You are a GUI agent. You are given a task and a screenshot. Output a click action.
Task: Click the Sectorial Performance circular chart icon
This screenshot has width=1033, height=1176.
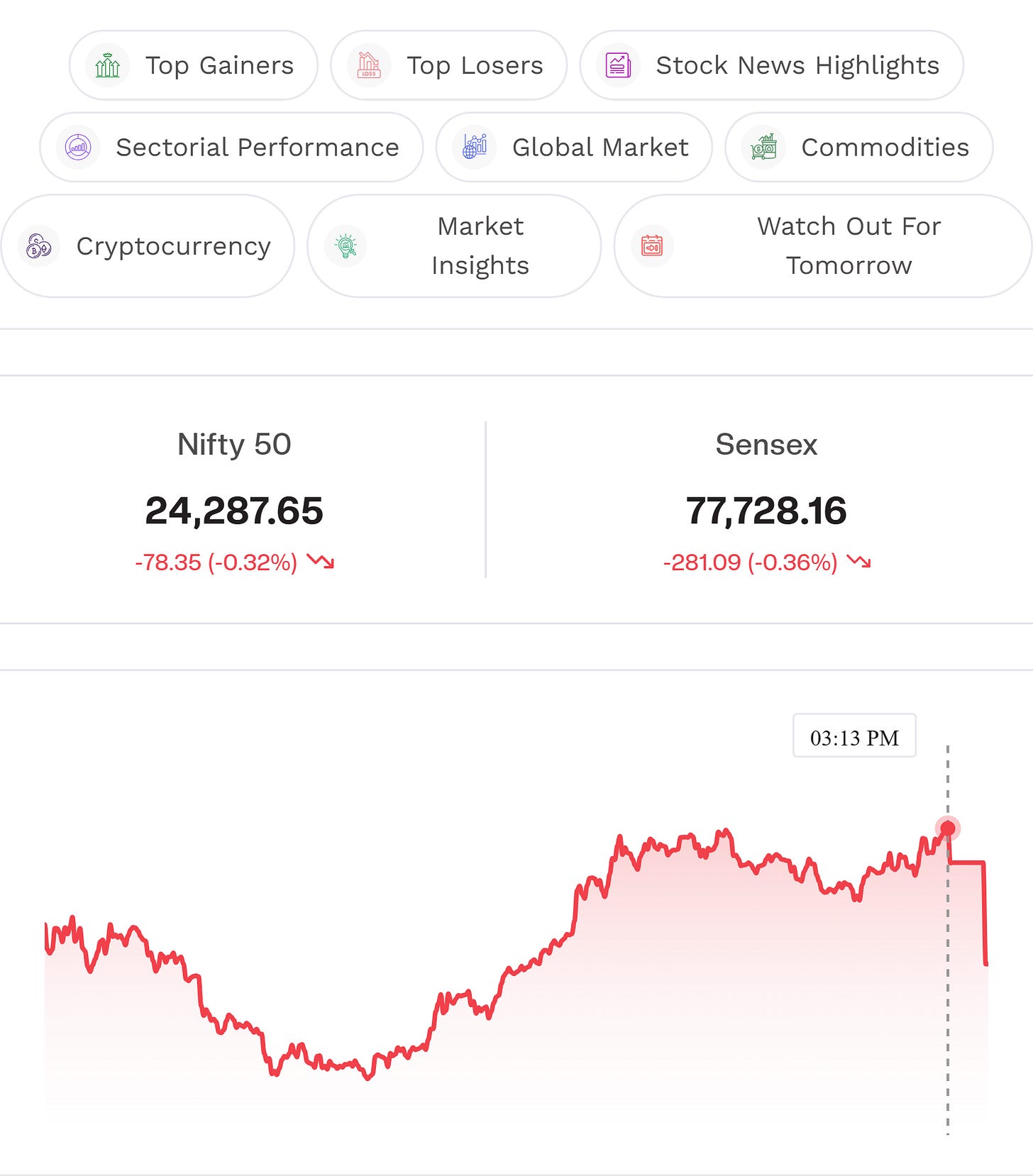click(78, 148)
